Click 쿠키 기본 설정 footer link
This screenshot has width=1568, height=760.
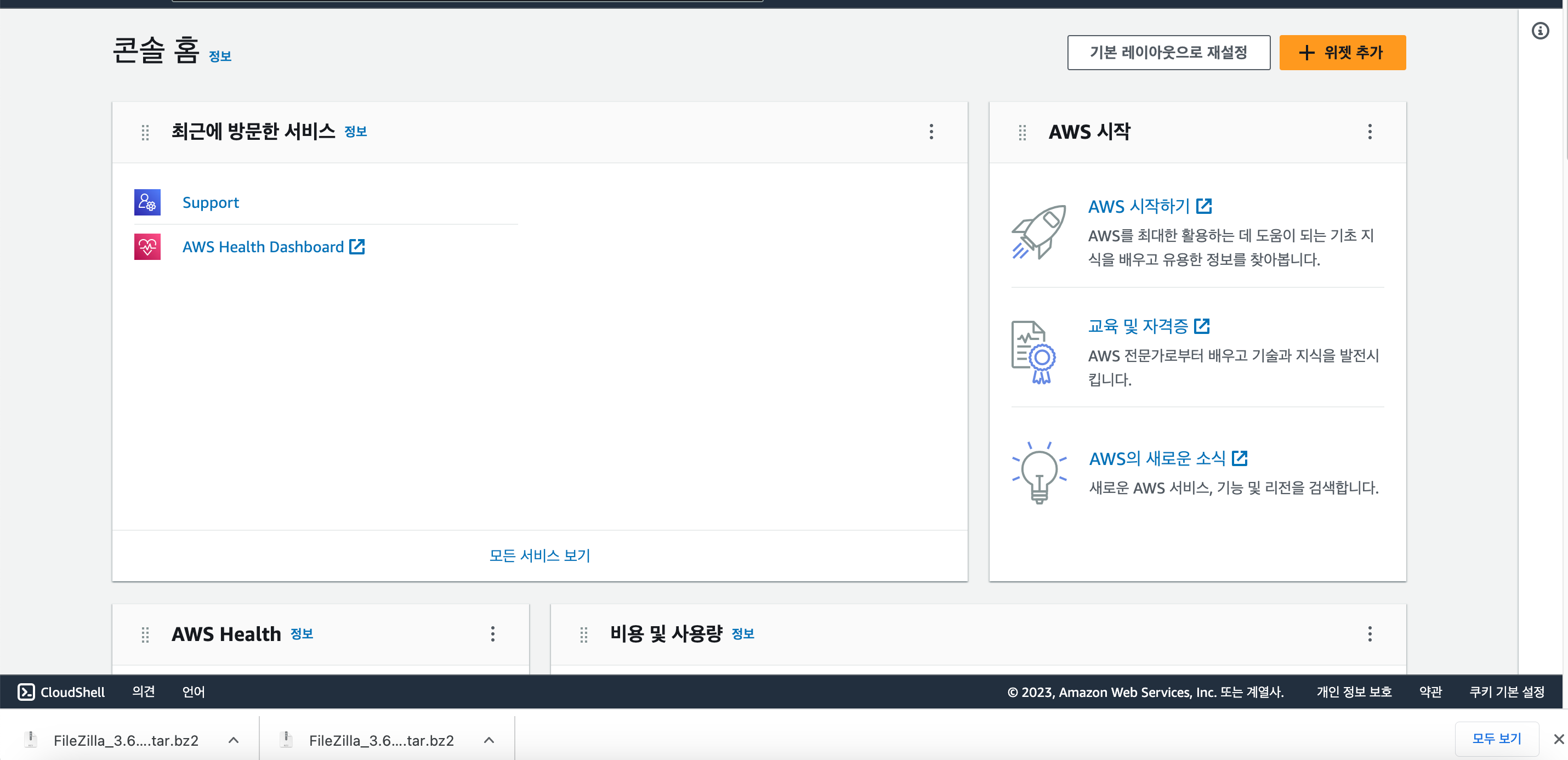tap(1507, 692)
